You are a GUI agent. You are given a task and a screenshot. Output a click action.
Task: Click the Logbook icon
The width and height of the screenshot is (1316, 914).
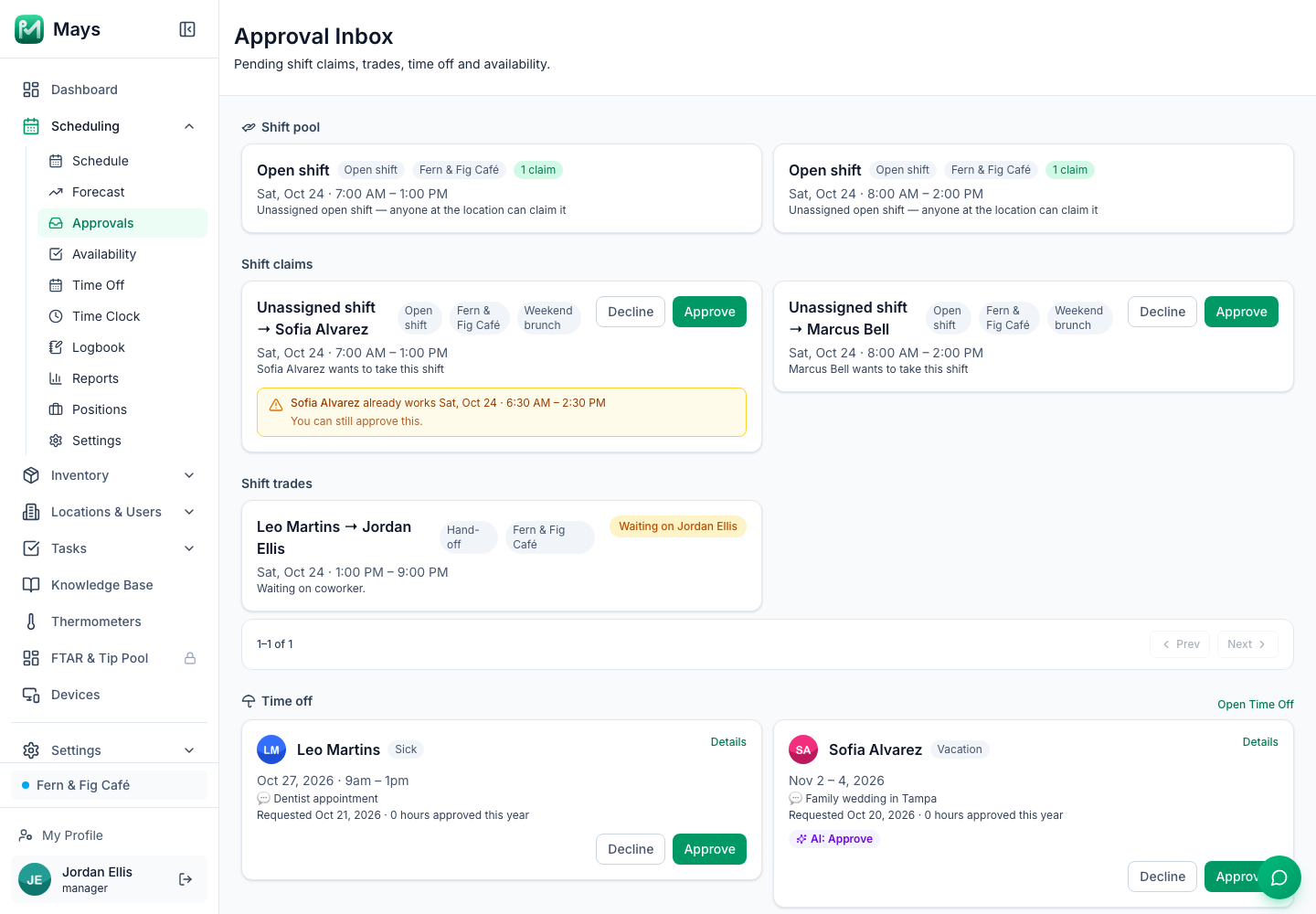(56, 347)
